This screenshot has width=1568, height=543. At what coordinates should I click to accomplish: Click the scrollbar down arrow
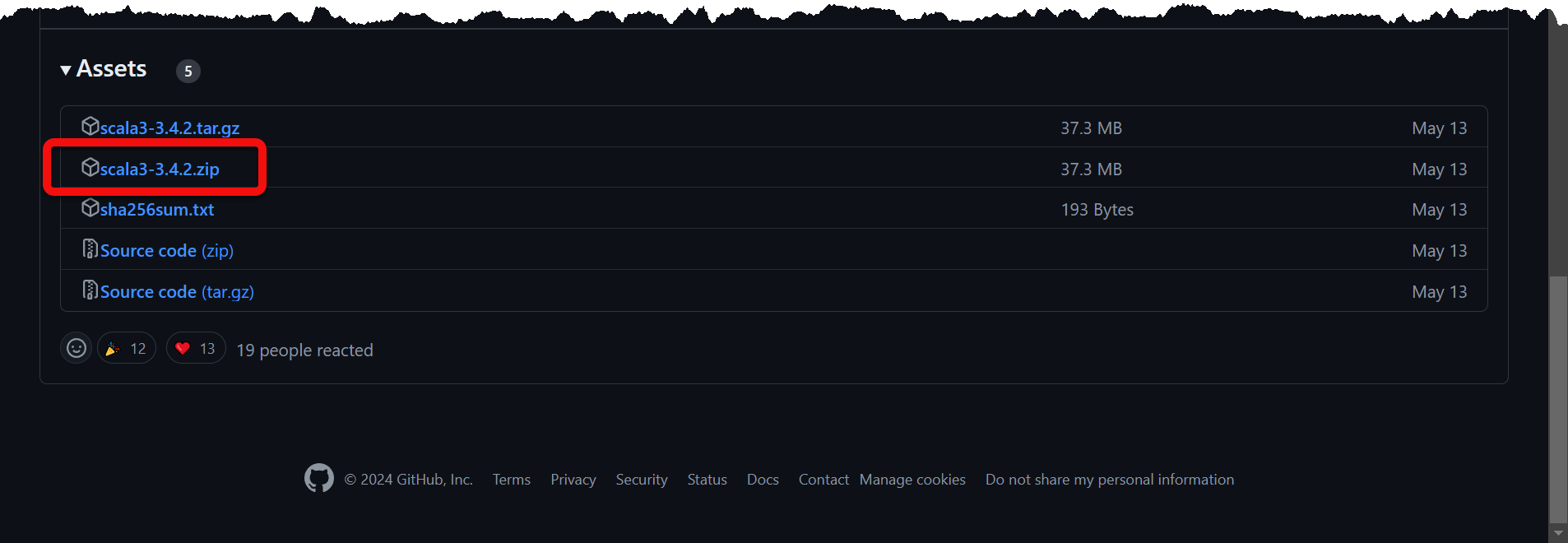(1558, 533)
